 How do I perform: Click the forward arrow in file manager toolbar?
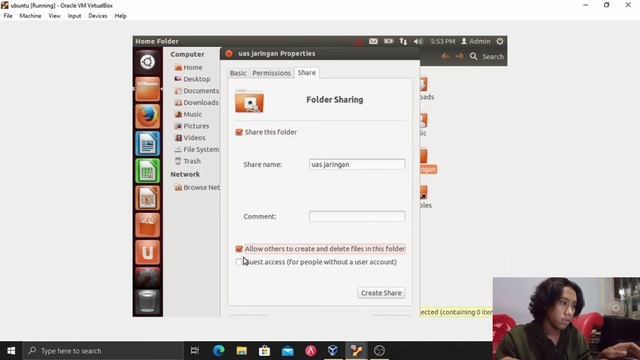(460, 56)
